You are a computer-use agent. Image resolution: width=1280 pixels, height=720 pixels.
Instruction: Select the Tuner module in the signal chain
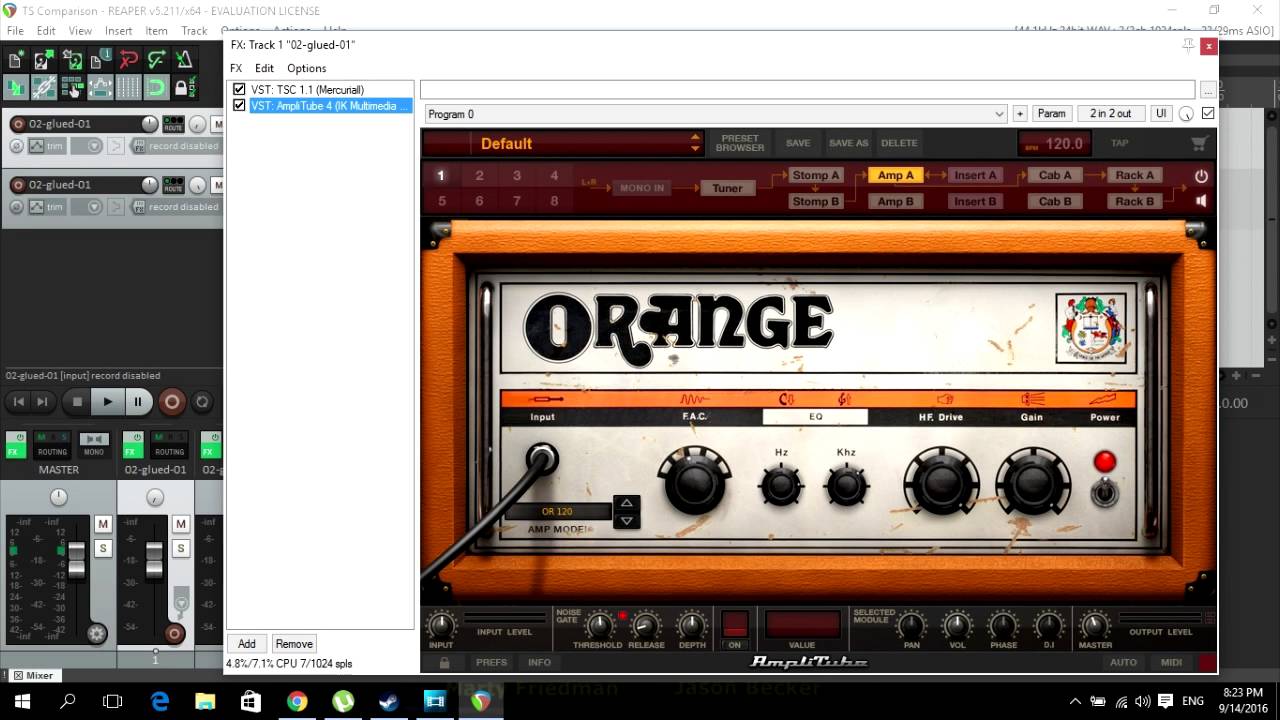727,188
